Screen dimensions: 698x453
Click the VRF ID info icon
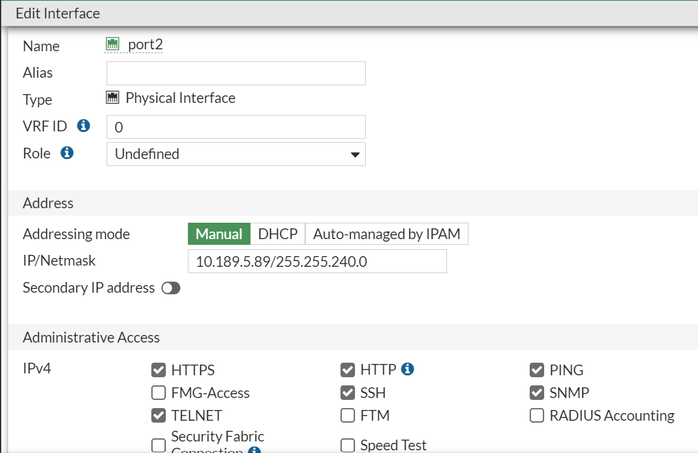coord(84,126)
